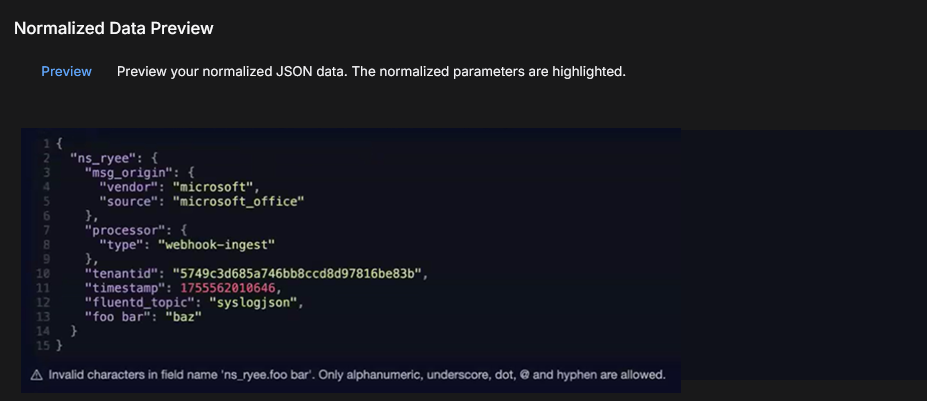The width and height of the screenshot is (927, 401).
Task: Place cursor on the "msg_origin" key
Action: (127, 172)
